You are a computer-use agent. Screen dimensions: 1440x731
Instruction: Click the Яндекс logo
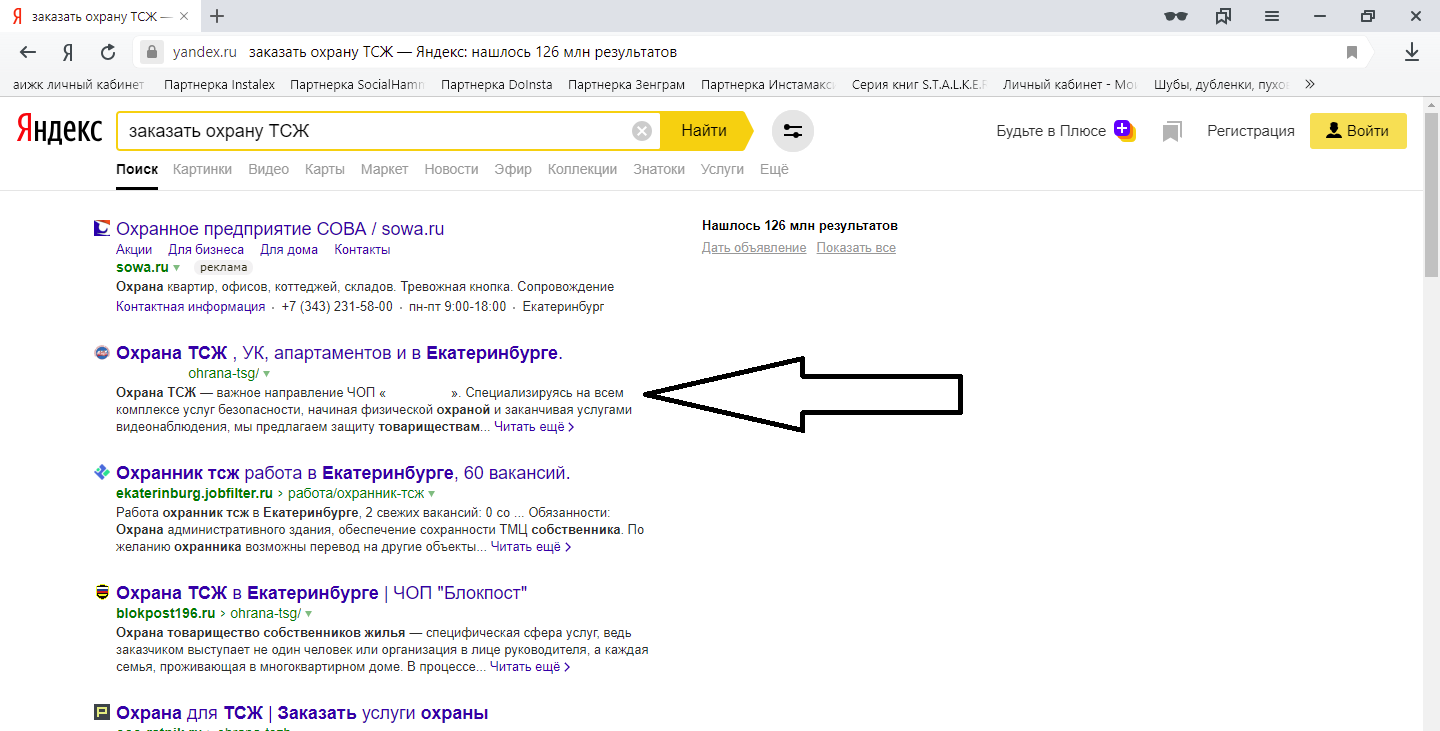[x=59, y=130]
